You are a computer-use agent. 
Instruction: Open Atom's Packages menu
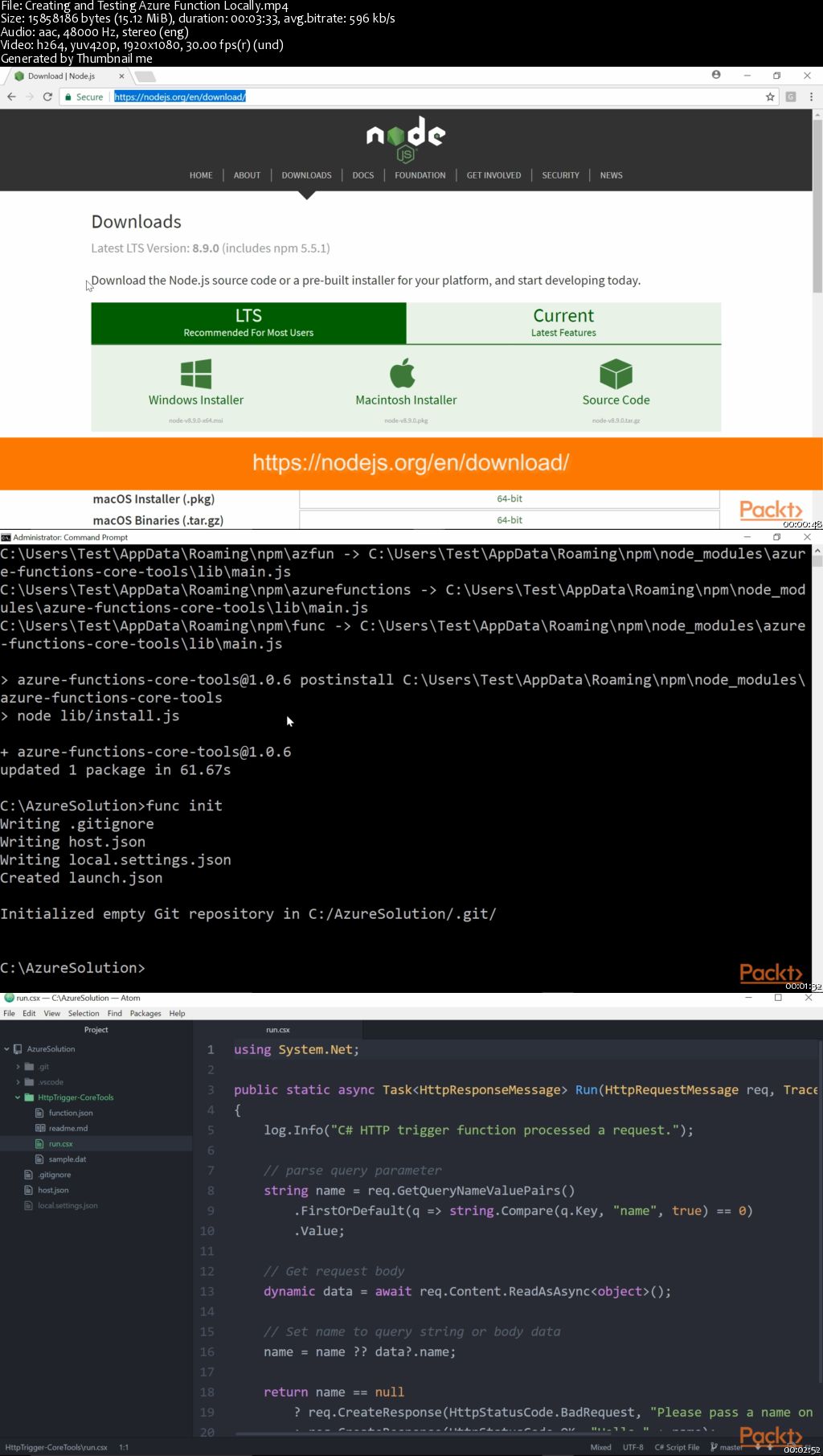tap(145, 1014)
